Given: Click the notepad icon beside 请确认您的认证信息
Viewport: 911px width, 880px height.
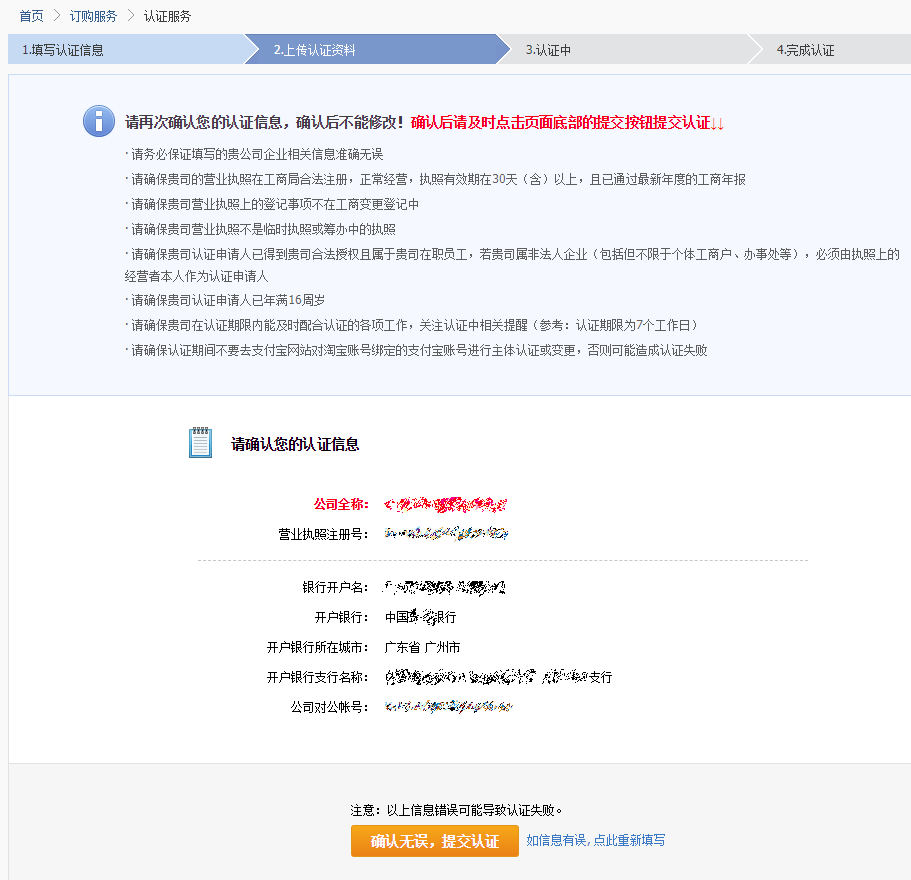Looking at the screenshot, I should pos(200,443).
